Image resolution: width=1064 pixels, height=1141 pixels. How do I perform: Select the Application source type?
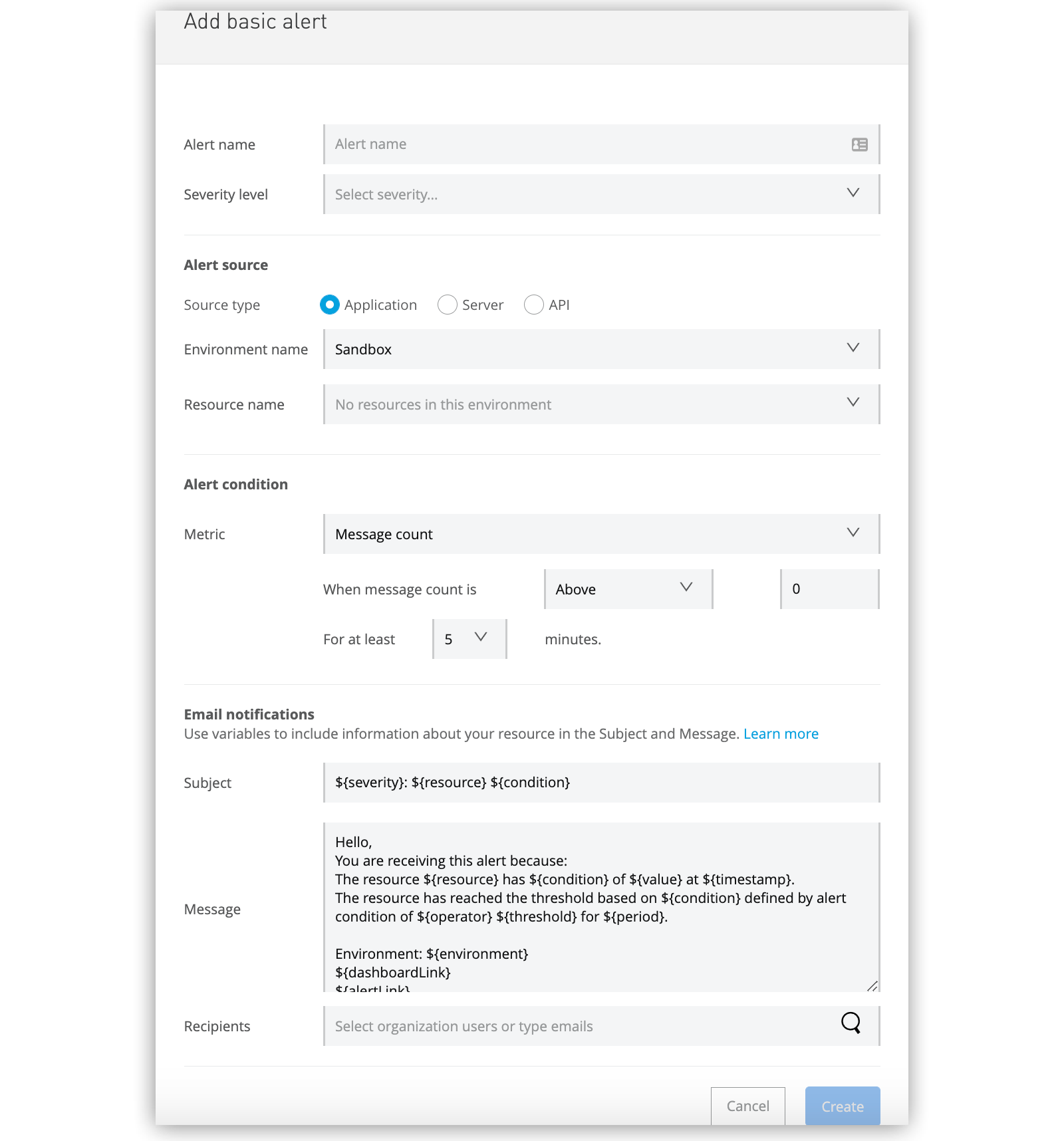click(x=330, y=305)
